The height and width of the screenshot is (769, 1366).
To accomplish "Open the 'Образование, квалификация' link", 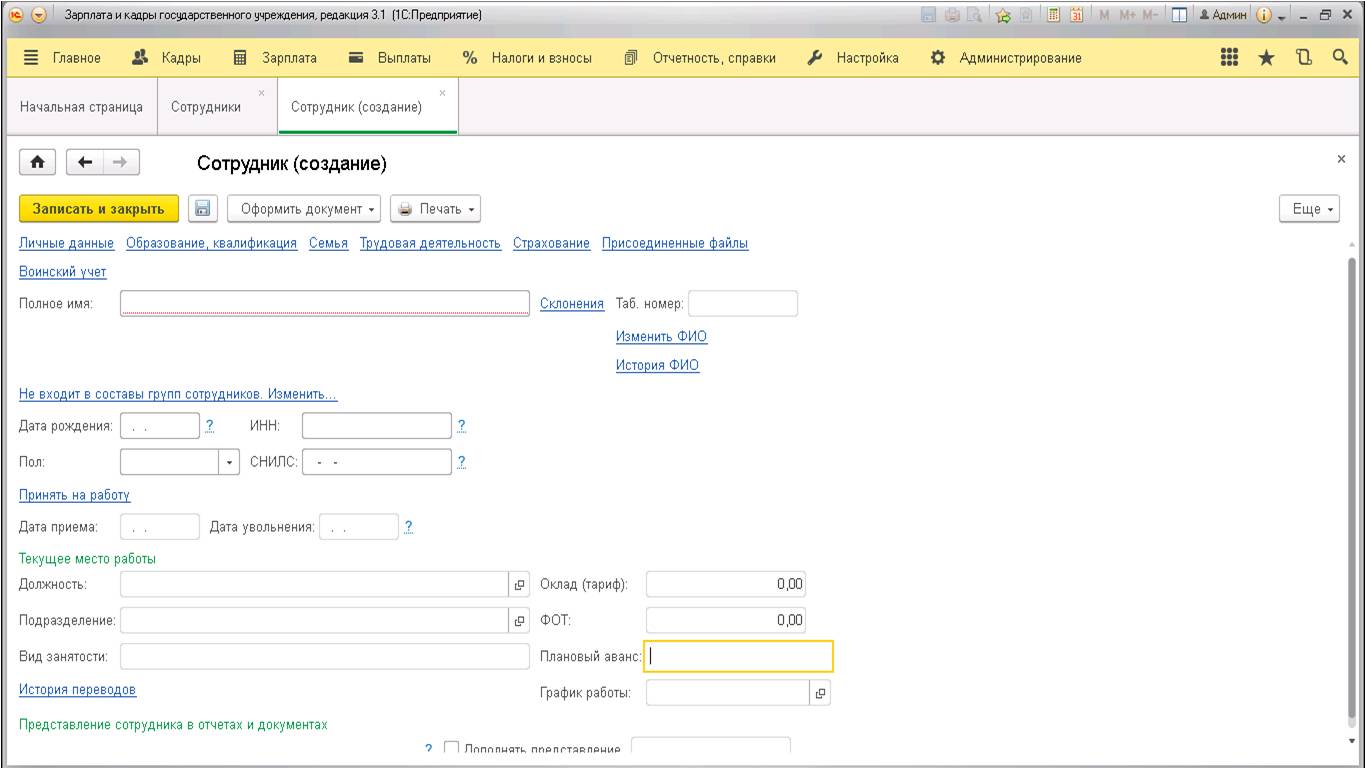I will (211, 243).
